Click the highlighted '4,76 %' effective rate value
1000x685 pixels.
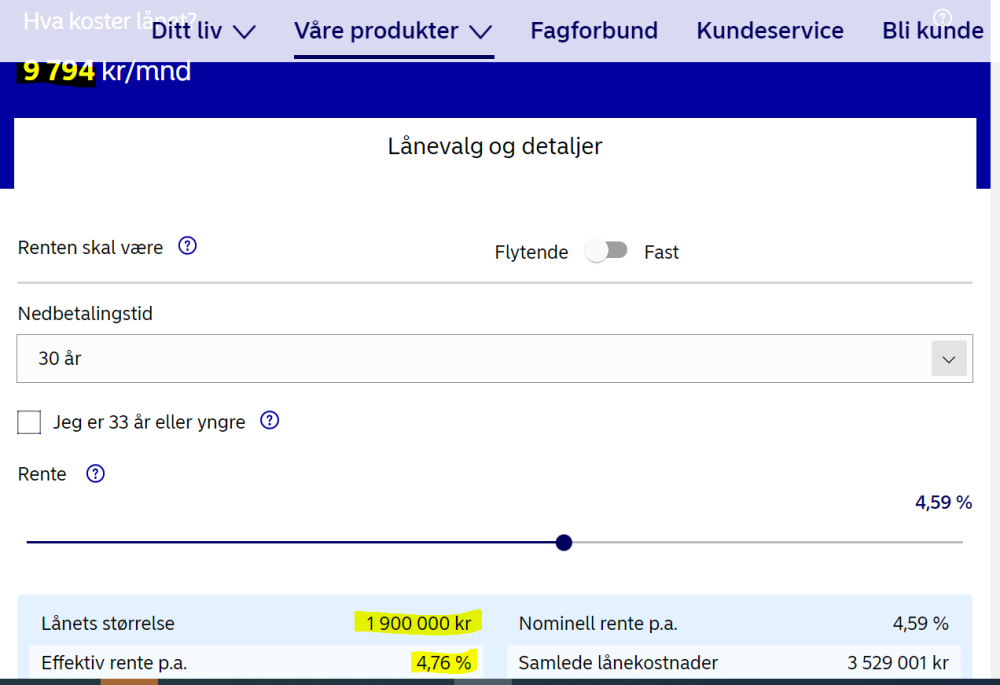pos(444,663)
